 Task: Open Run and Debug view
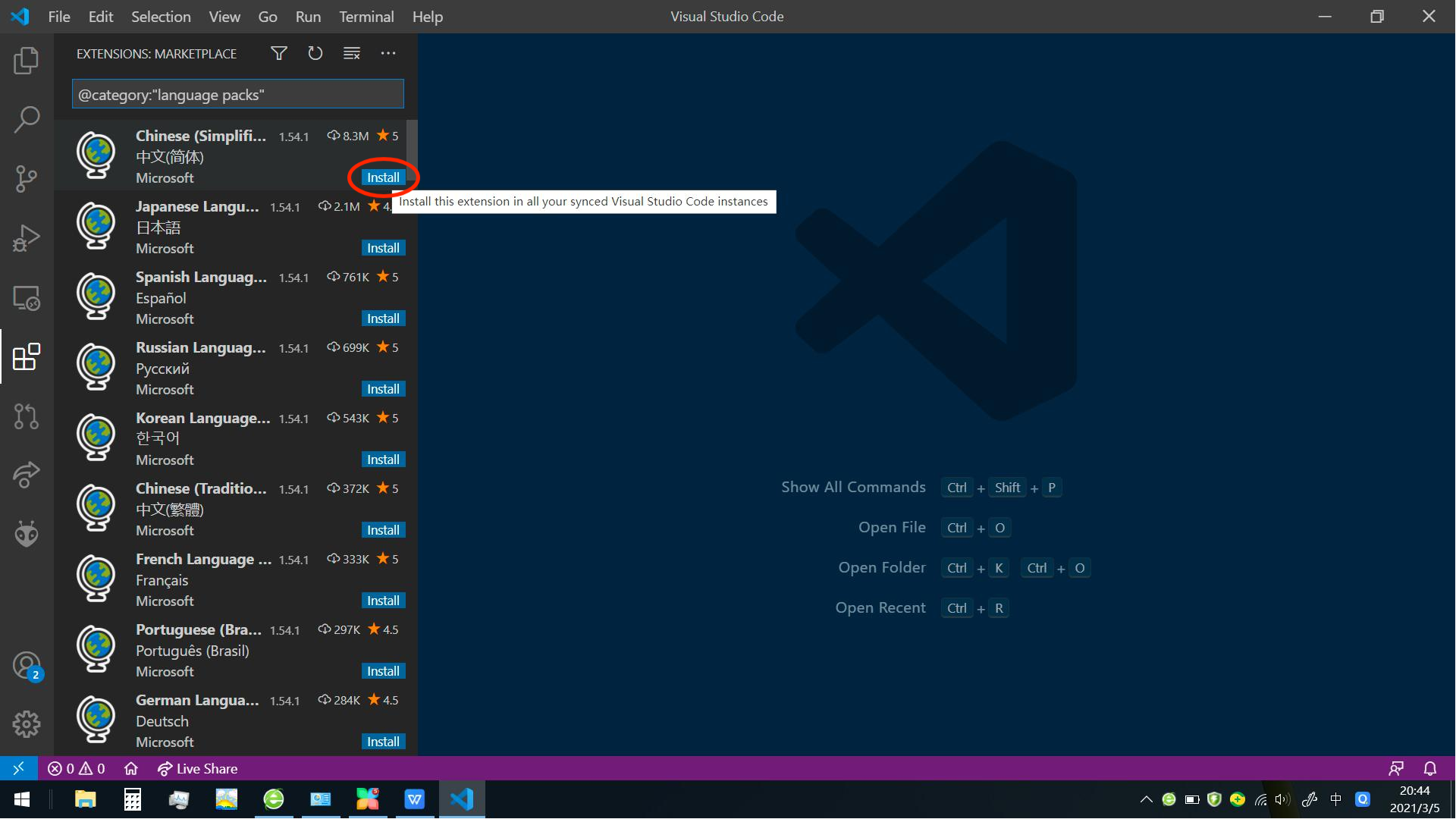(x=27, y=238)
